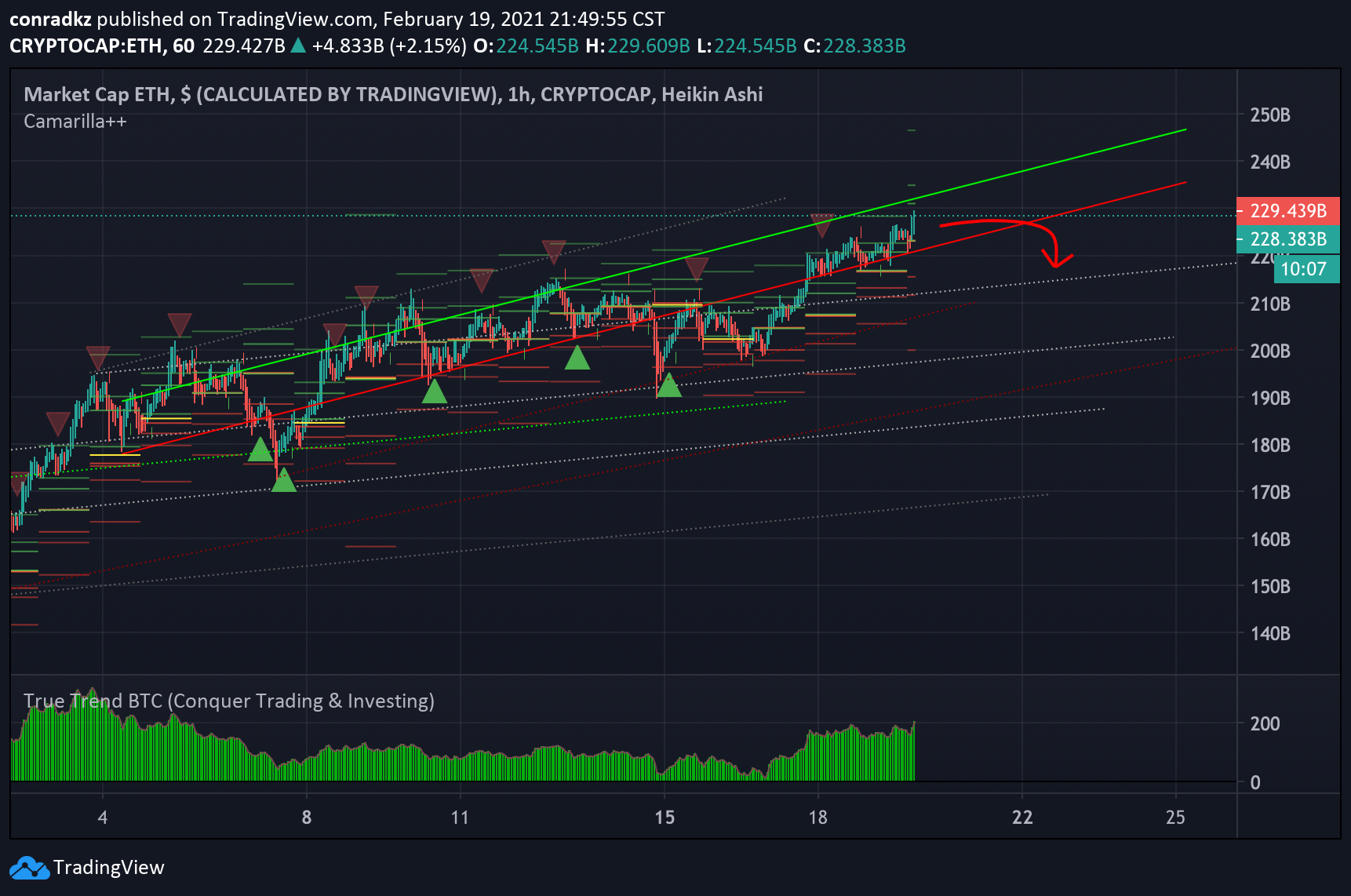Click the date label 11 on time axis
Image resolution: width=1351 pixels, height=896 pixels.
(x=460, y=818)
